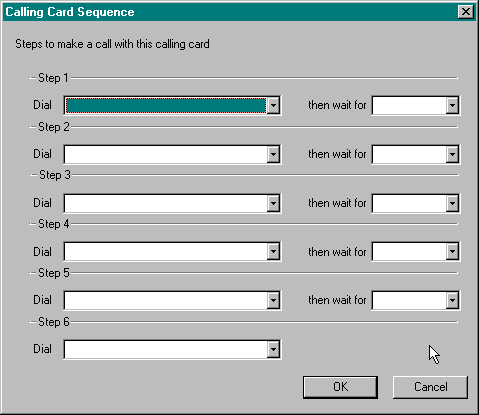The height and width of the screenshot is (415, 479).
Task: Expand the Step 3 Dial dropdown arrow
Action: [x=273, y=203]
